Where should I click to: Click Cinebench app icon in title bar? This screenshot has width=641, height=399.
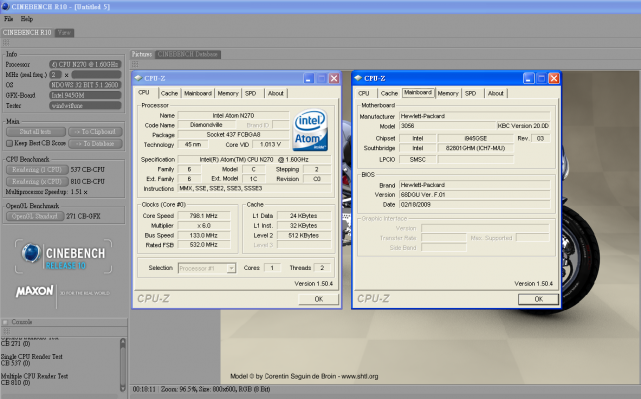(x=5, y=7)
